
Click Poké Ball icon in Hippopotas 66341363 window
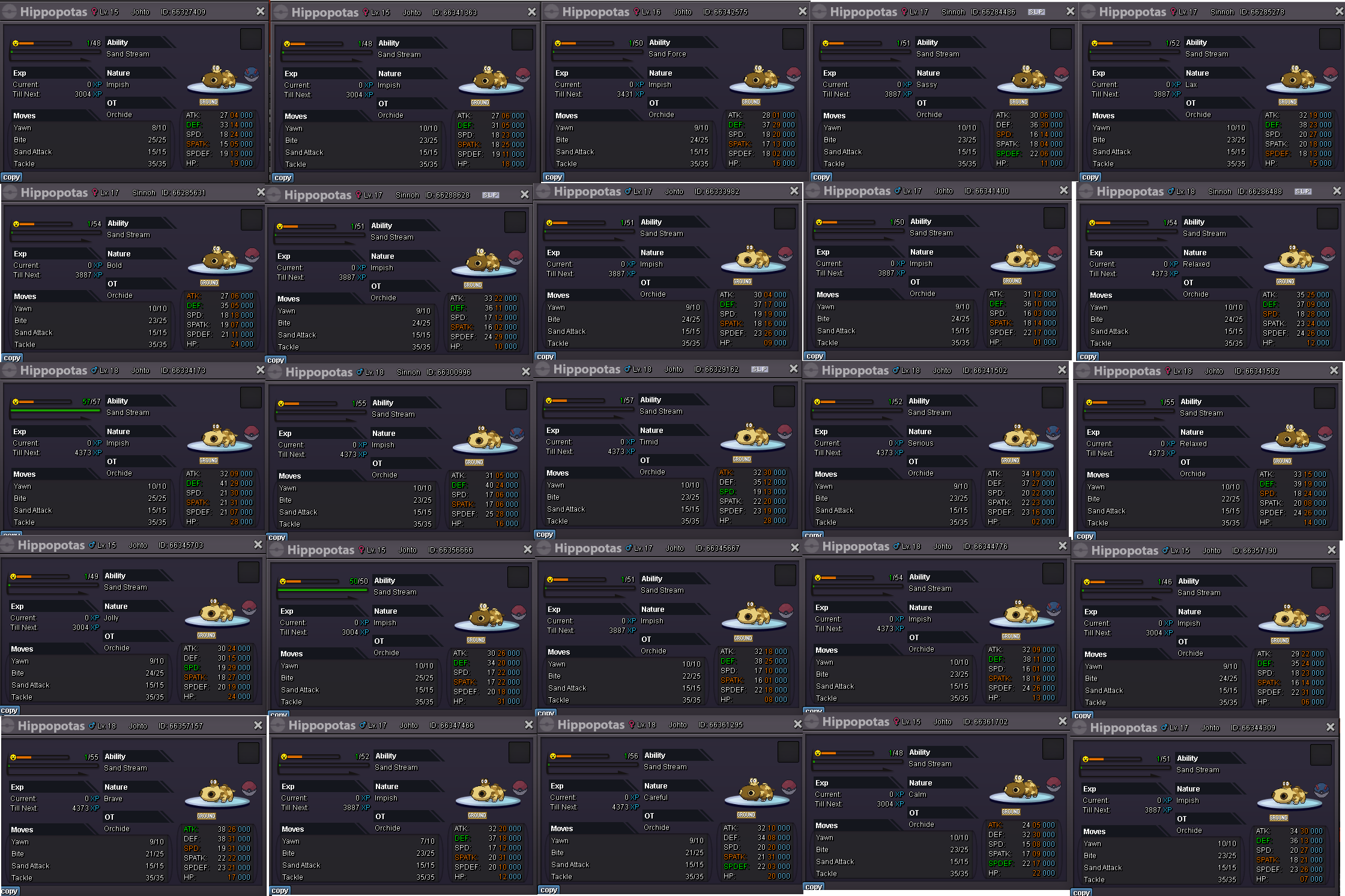[523, 75]
